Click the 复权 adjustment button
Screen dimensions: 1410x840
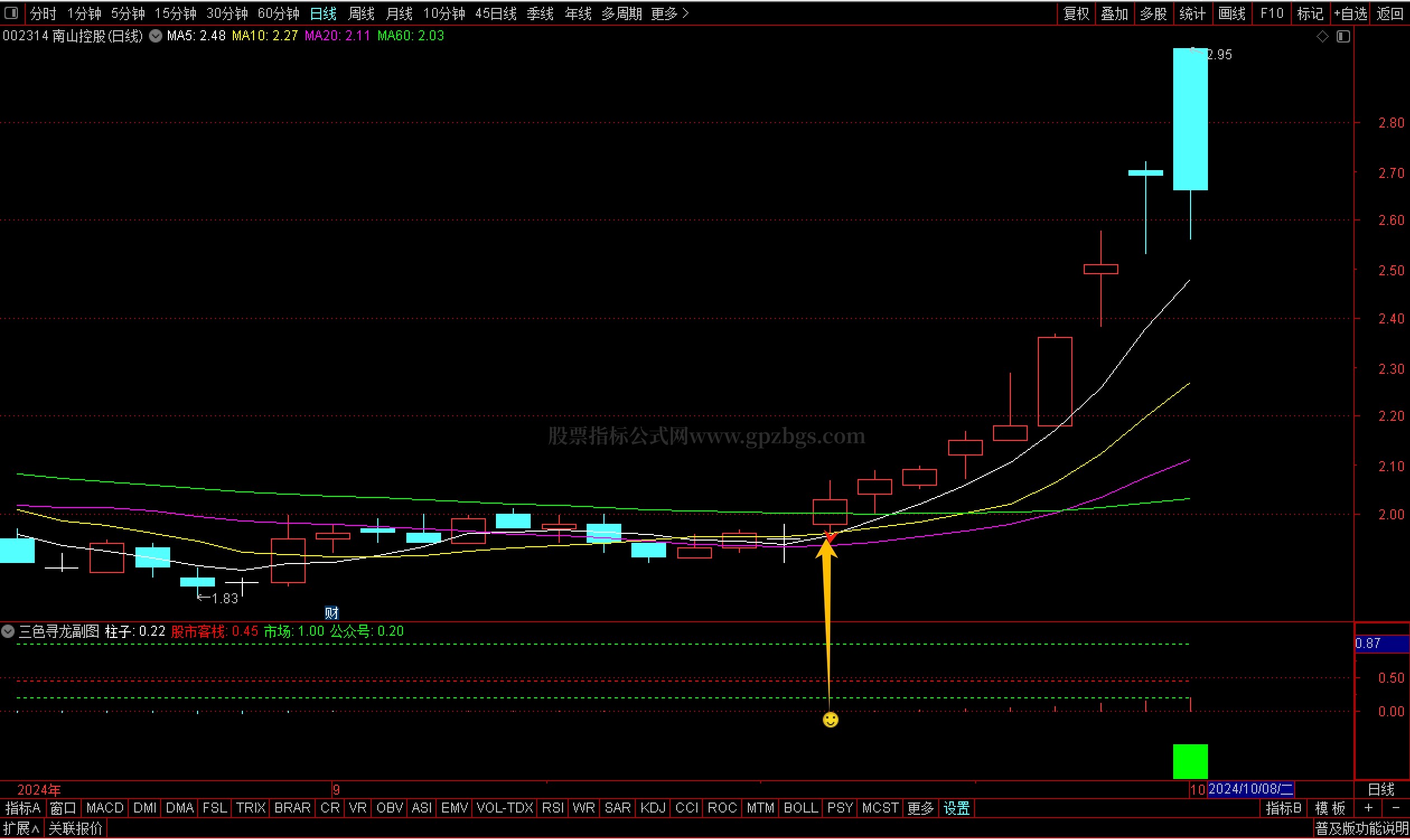point(1076,13)
